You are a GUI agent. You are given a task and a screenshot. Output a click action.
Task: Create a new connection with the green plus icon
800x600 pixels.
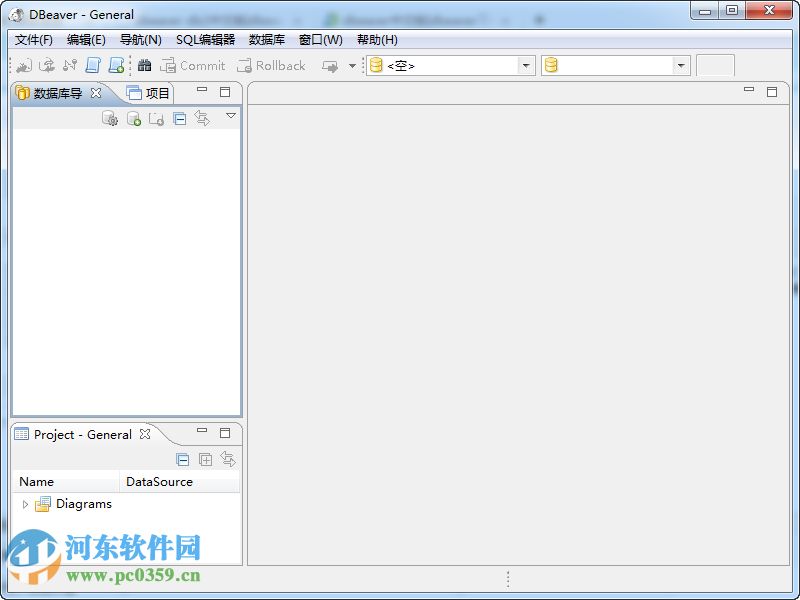pyautogui.click(x=133, y=117)
